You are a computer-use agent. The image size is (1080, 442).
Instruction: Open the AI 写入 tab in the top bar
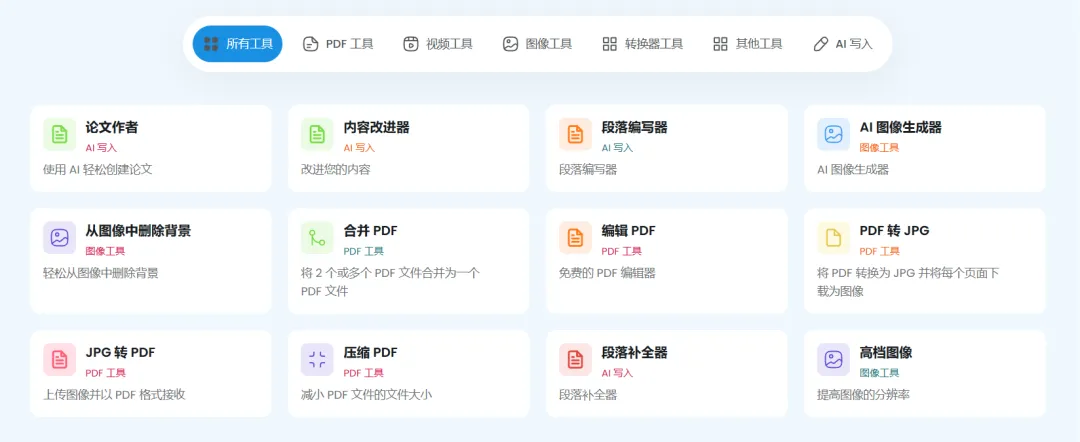[x=842, y=44]
